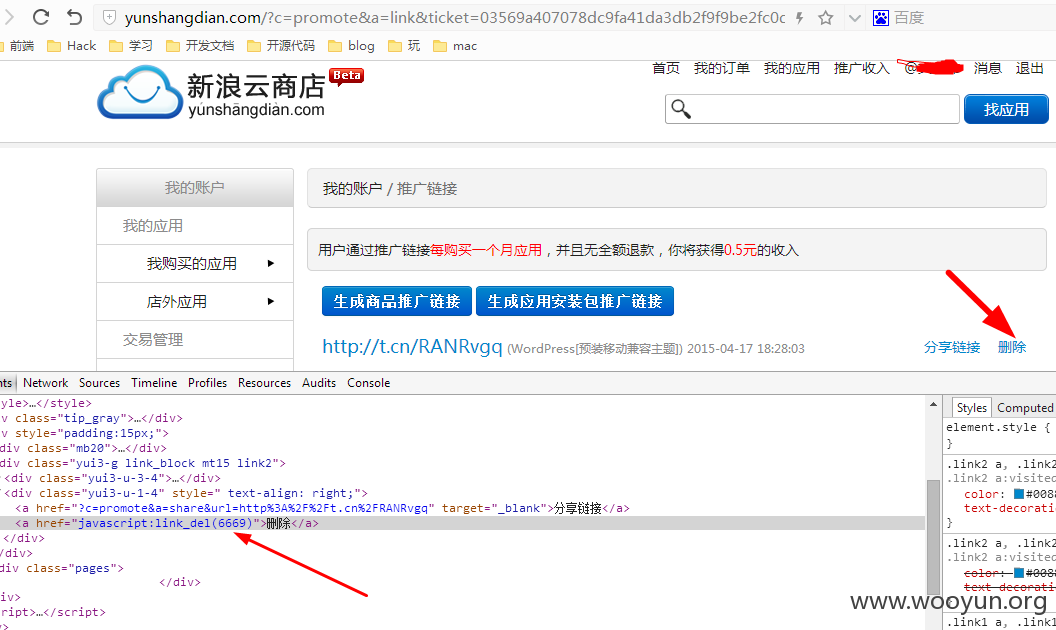Switch to the Resources devtools tab
The image size is (1056, 630).
[264, 383]
